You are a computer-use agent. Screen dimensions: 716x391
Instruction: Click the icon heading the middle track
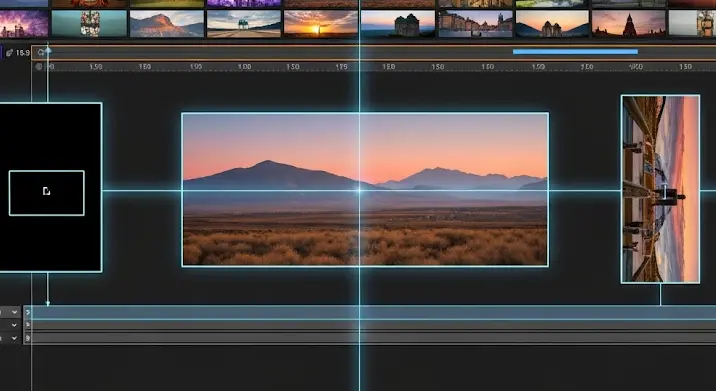(x=28, y=325)
